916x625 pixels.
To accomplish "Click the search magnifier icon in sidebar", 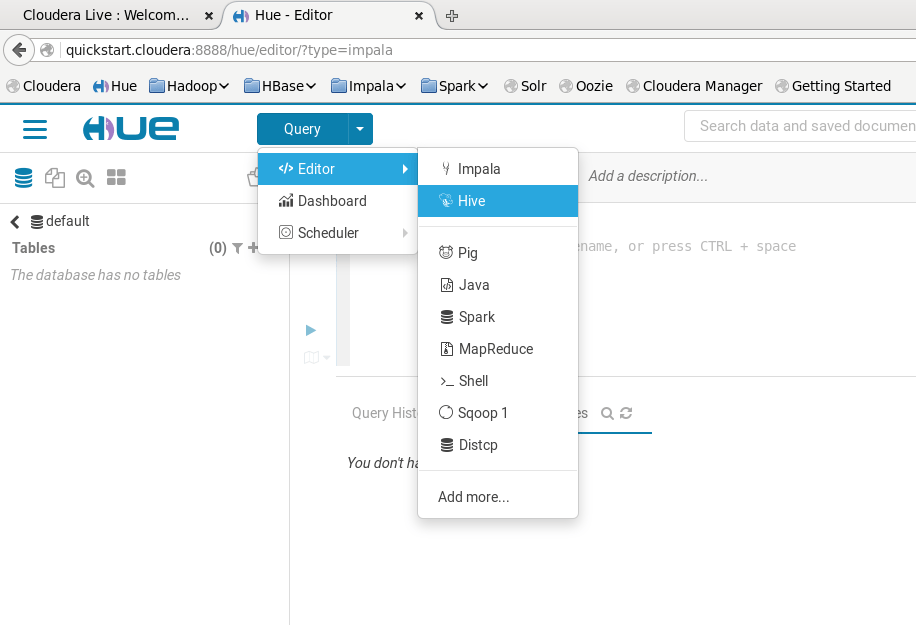I will pos(85,177).
